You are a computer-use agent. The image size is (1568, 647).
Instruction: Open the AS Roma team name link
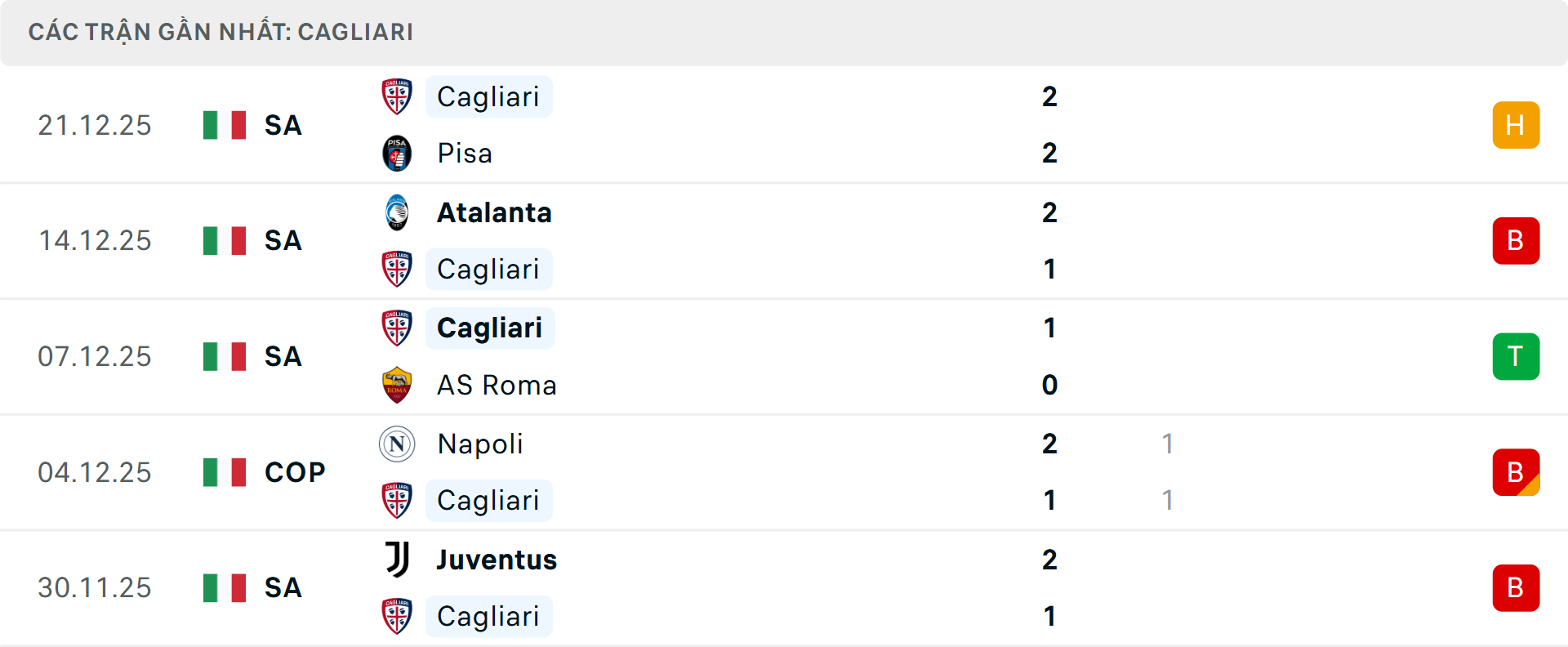497,385
